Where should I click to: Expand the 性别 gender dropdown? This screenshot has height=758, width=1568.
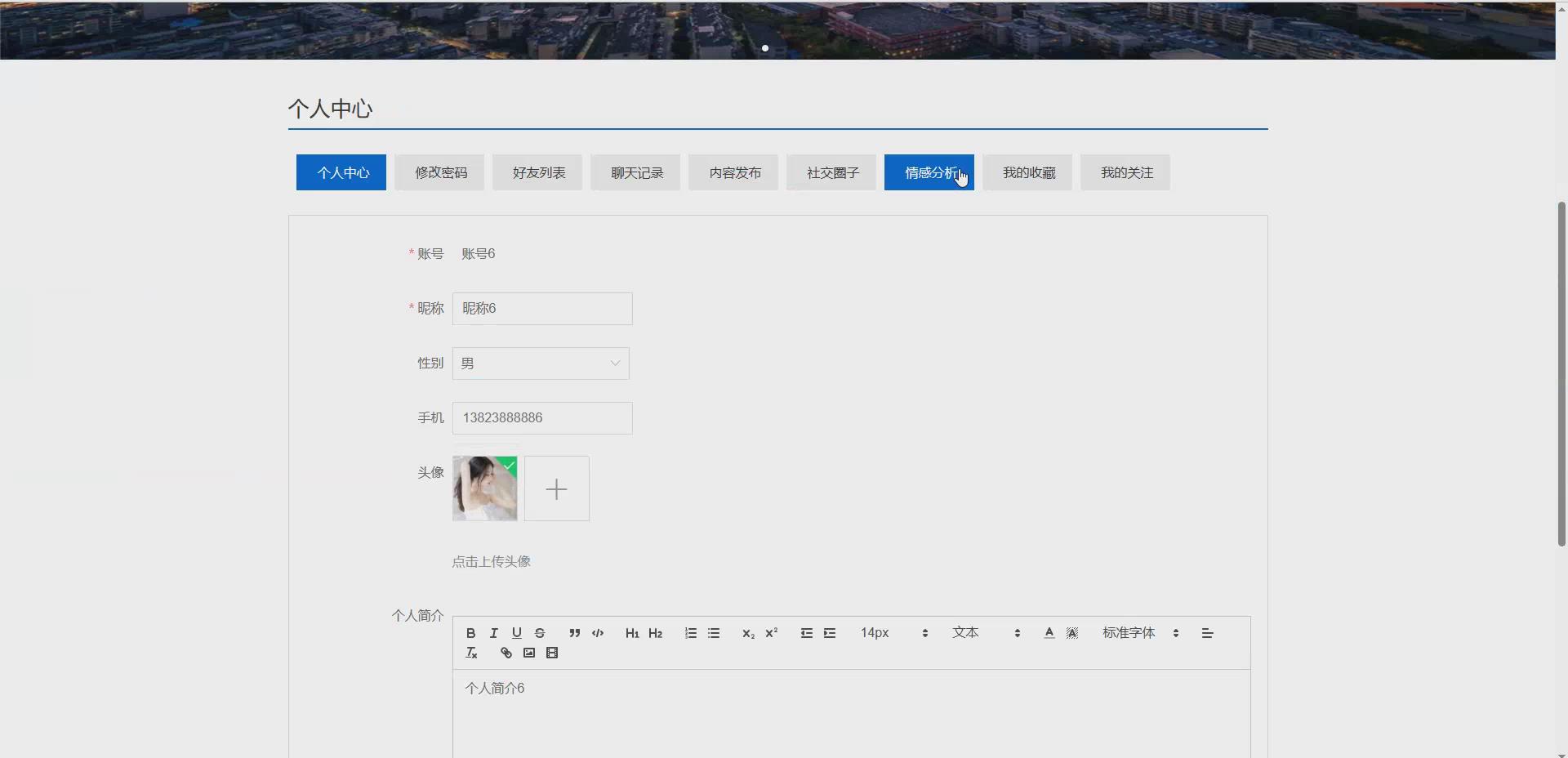pyautogui.click(x=541, y=363)
